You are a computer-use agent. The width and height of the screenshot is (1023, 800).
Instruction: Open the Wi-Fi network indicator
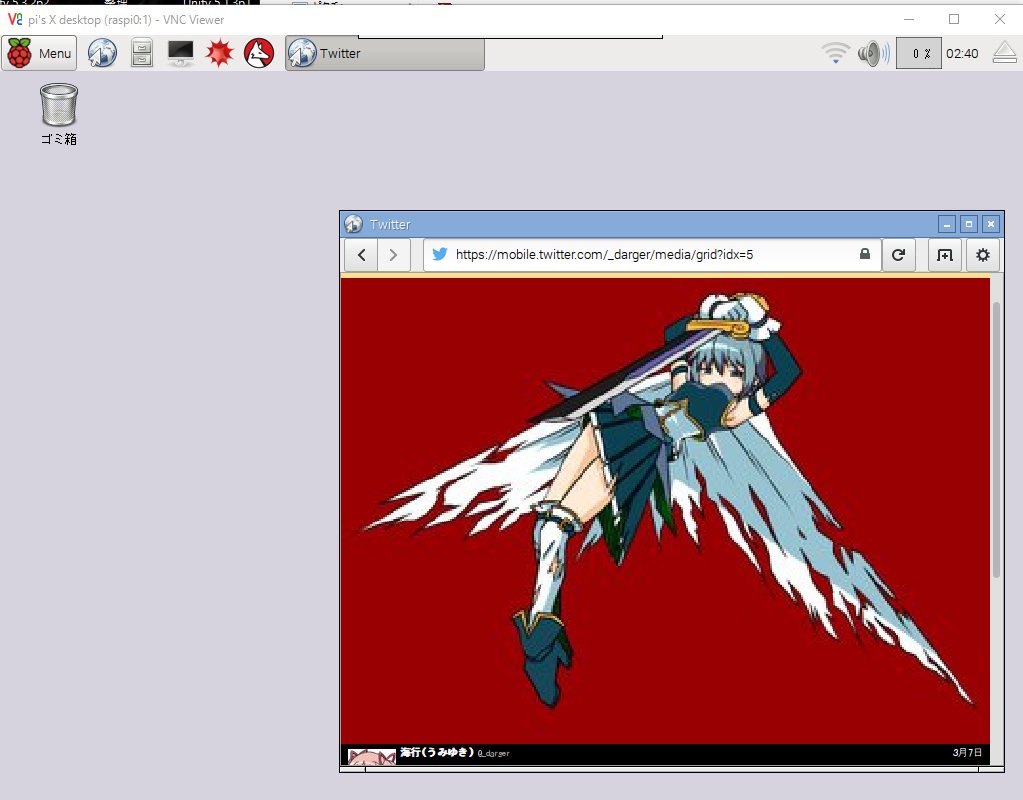pos(836,53)
